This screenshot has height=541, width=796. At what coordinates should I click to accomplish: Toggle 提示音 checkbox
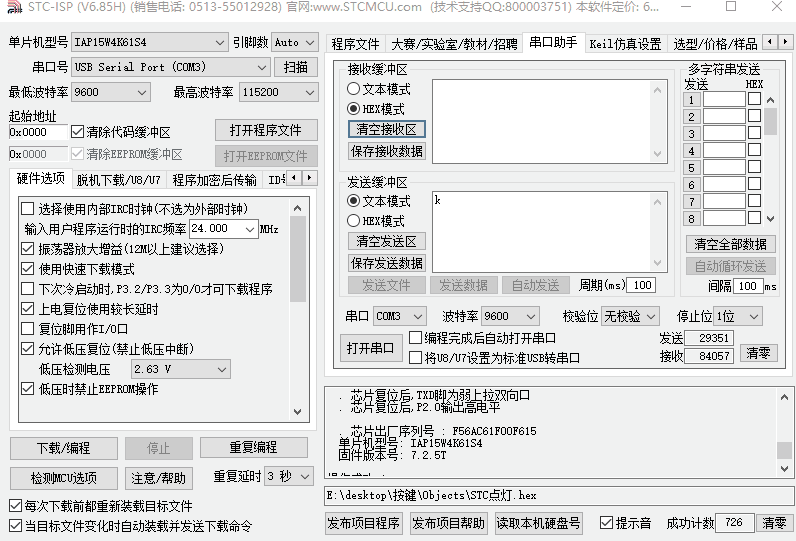click(x=606, y=523)
